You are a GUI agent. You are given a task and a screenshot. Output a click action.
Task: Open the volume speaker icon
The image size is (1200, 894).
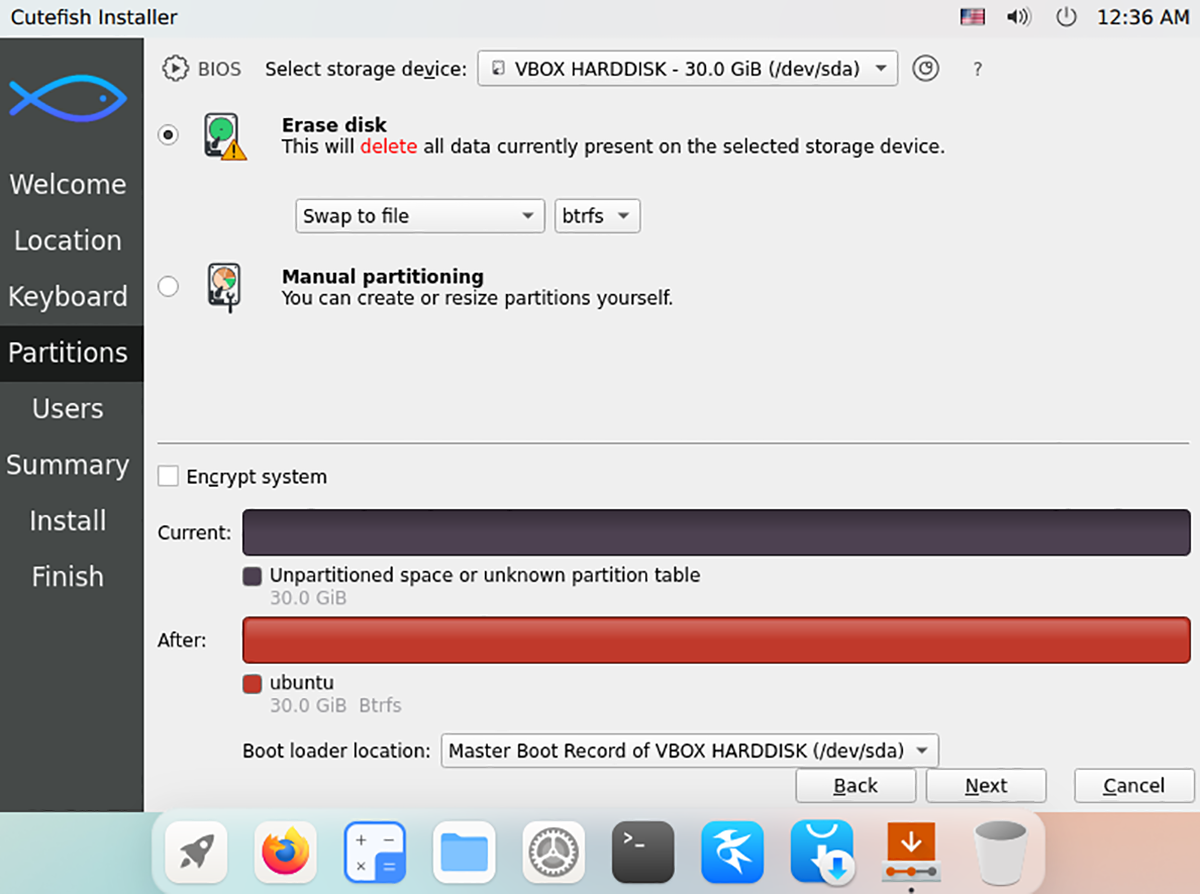click(1019, 17)
